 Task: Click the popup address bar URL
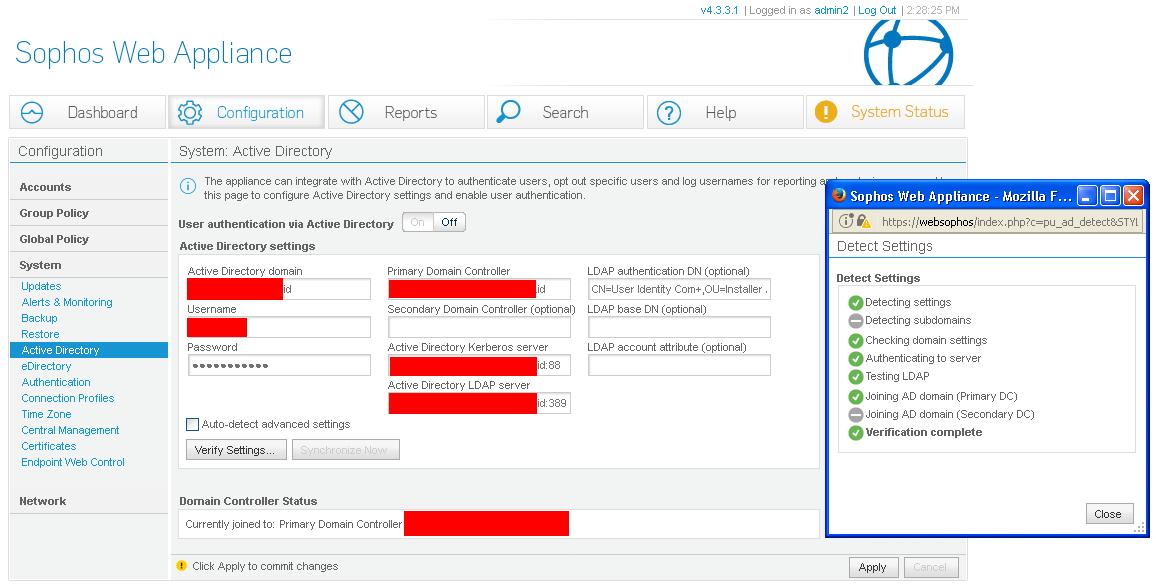point(1009,222)
